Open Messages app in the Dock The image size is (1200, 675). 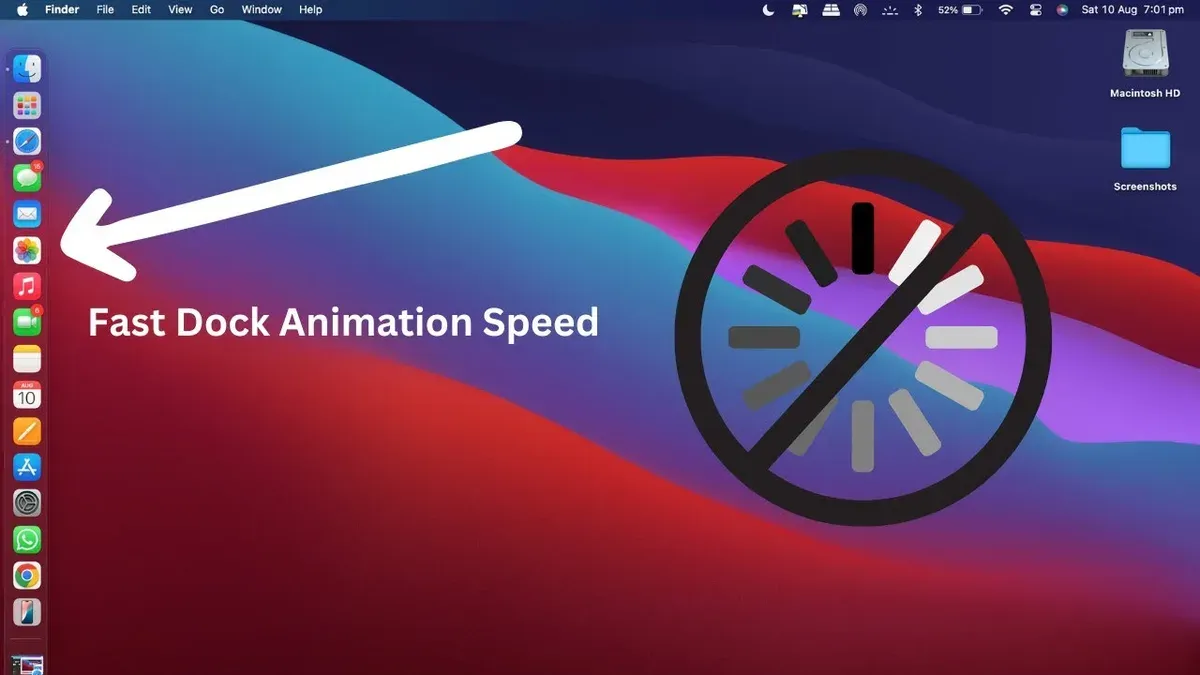tap(27, 178)
